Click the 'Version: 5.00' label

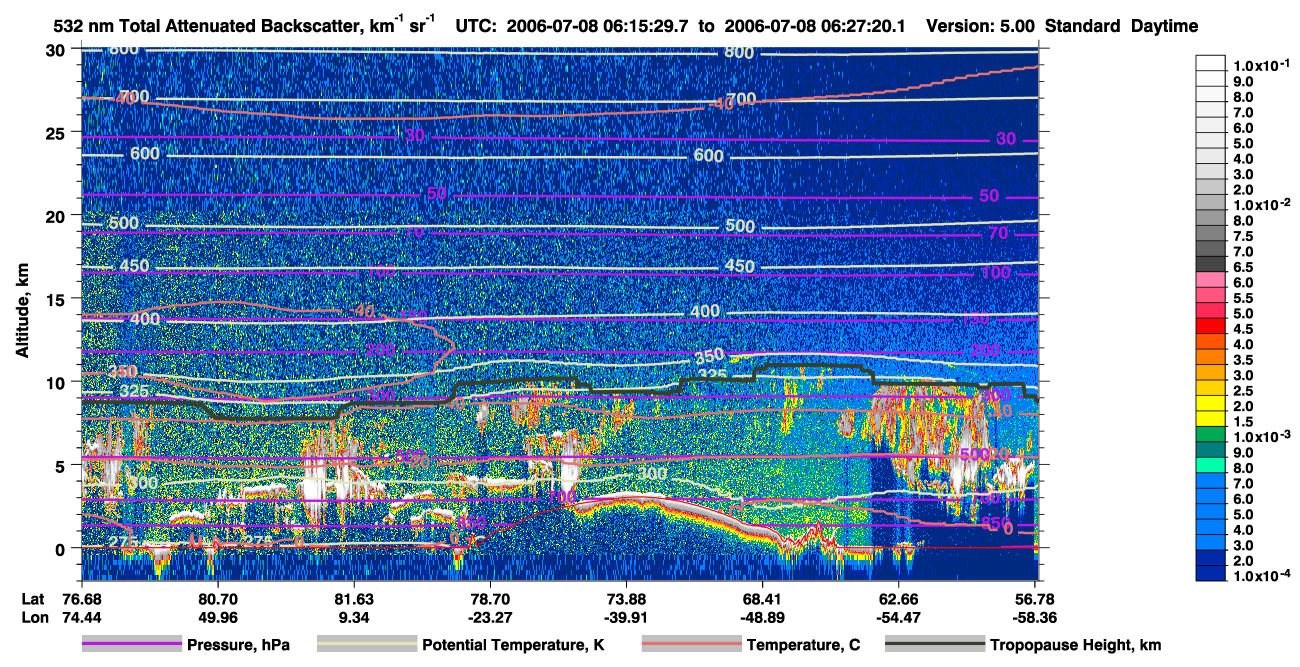(x=982, y=26)
